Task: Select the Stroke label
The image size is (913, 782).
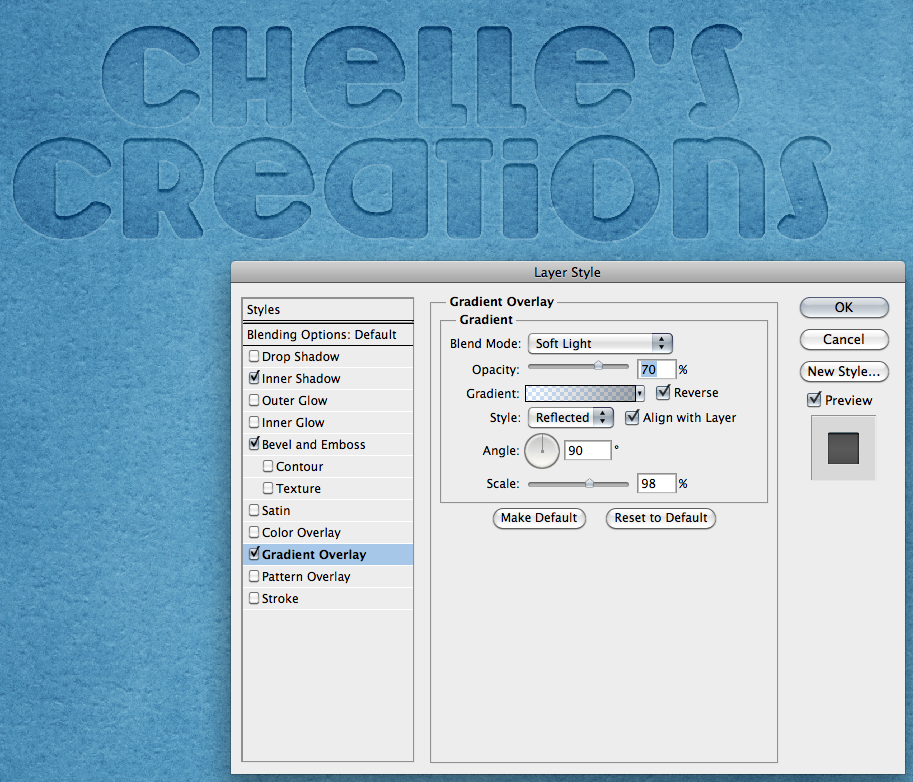Action: (280, 599)
